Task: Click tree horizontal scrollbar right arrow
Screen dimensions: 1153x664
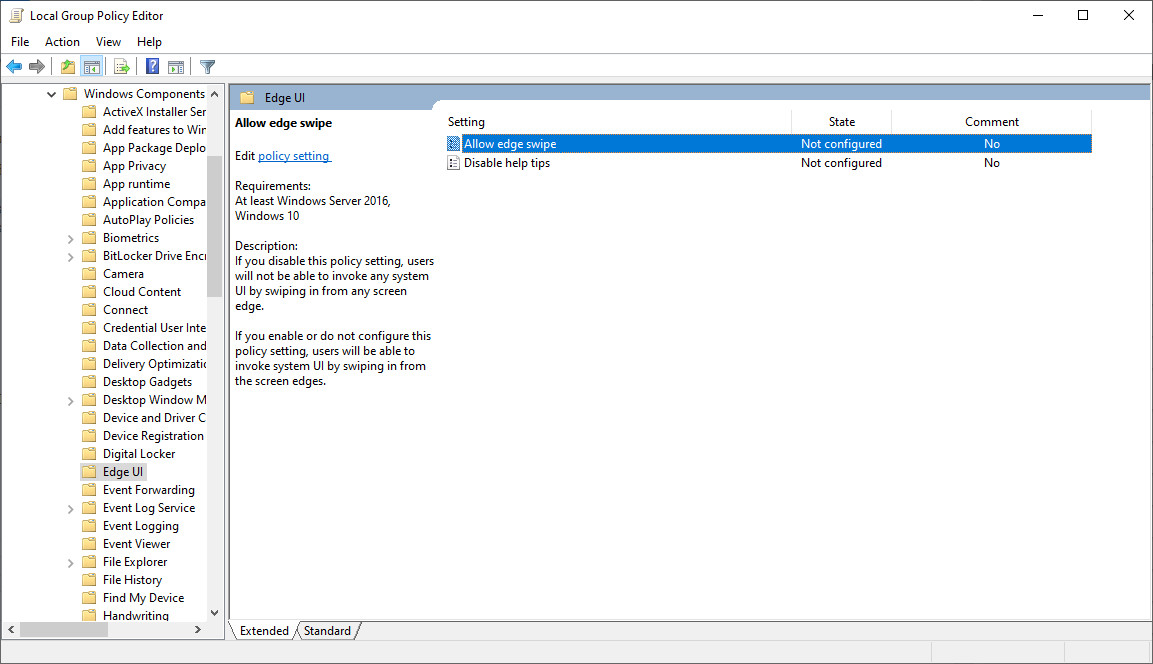Action: 198,629
